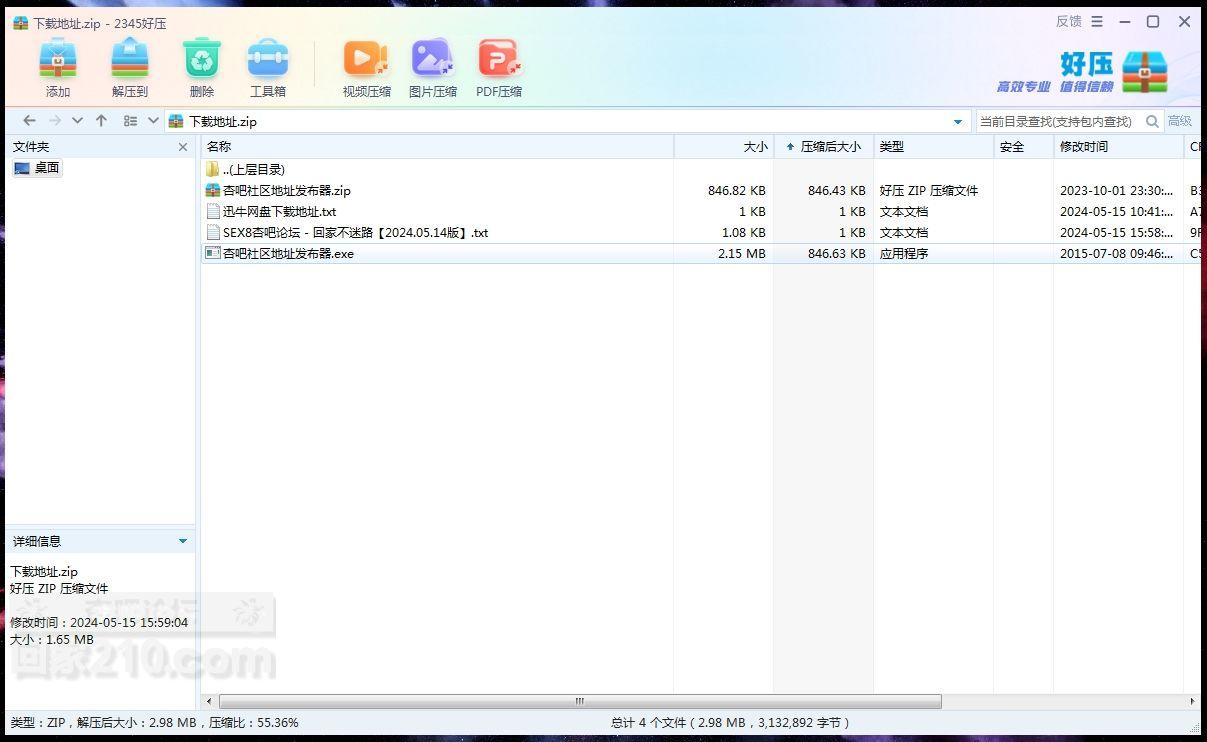Viewport: 1207px width, 742px height.
Task: Collapse the 详细信息 panel
Action: [183, 541]
